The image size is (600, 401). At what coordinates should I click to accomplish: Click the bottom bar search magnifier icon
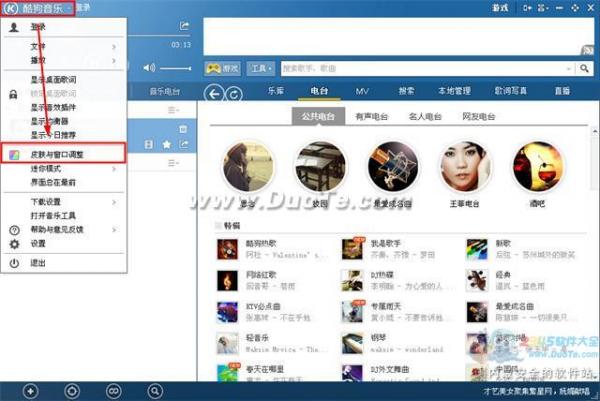click(155, 391)
